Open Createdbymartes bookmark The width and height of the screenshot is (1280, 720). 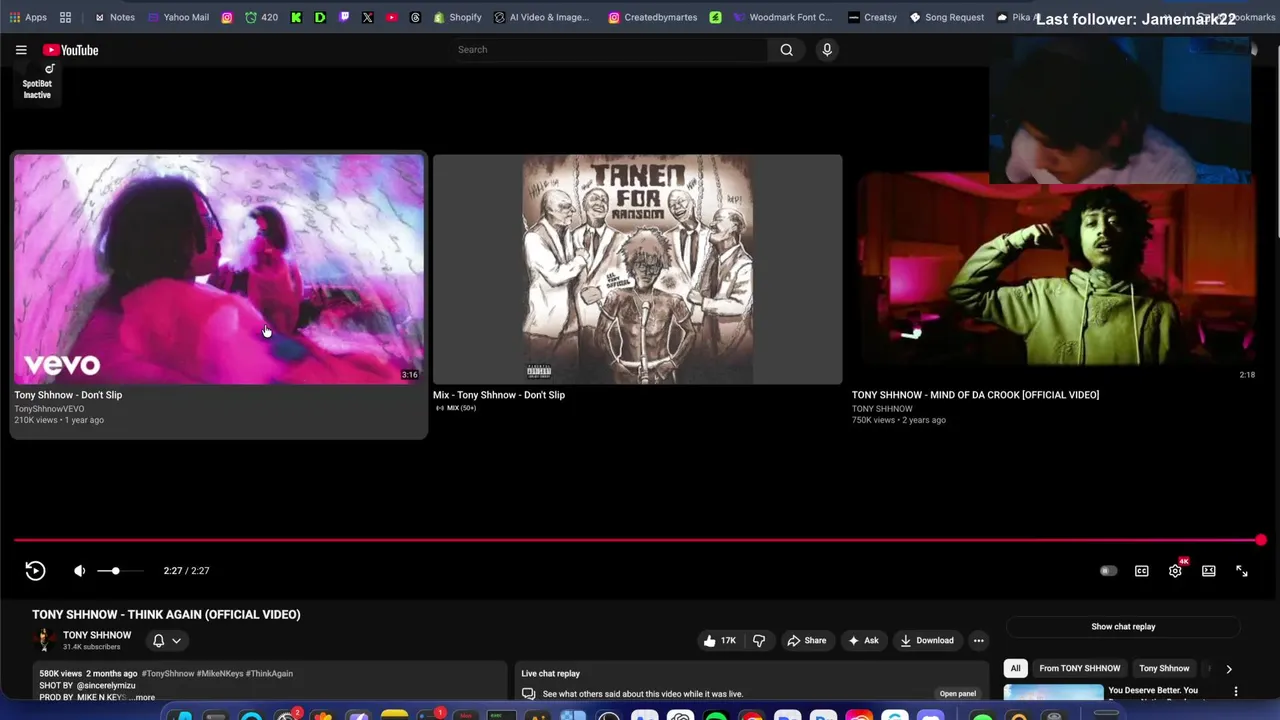click(653, 17)
